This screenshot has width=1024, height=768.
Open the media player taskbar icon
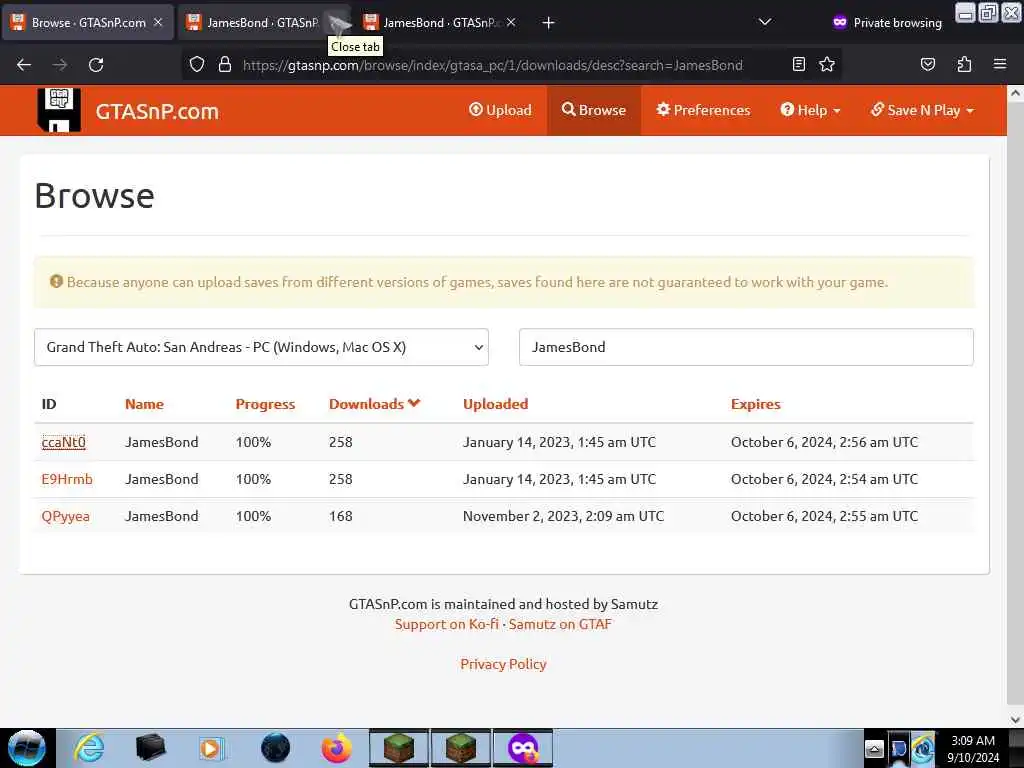click(x=211, y=748)
